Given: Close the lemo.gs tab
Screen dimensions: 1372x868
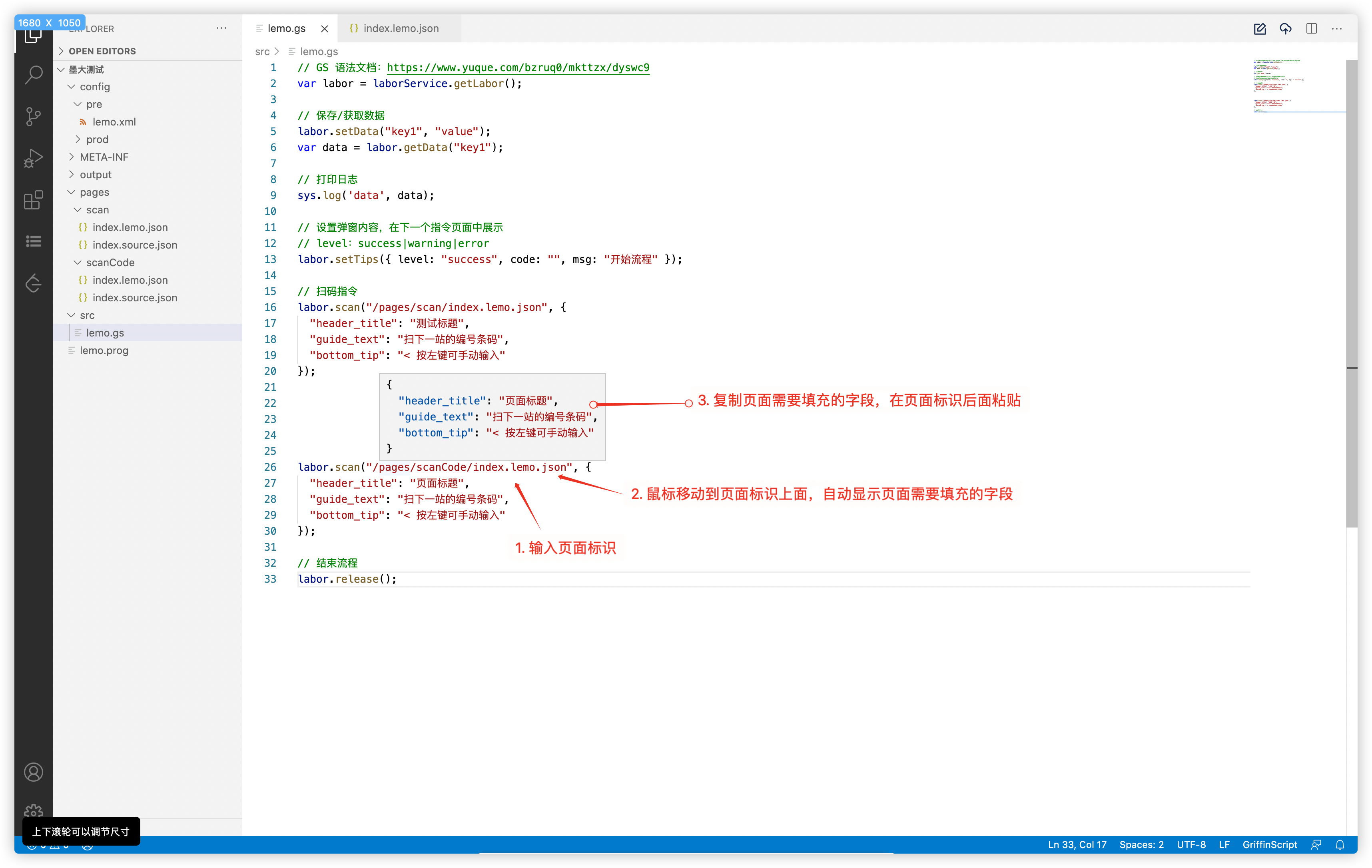Looking at the screenshot, I should [x=324, y=28].
